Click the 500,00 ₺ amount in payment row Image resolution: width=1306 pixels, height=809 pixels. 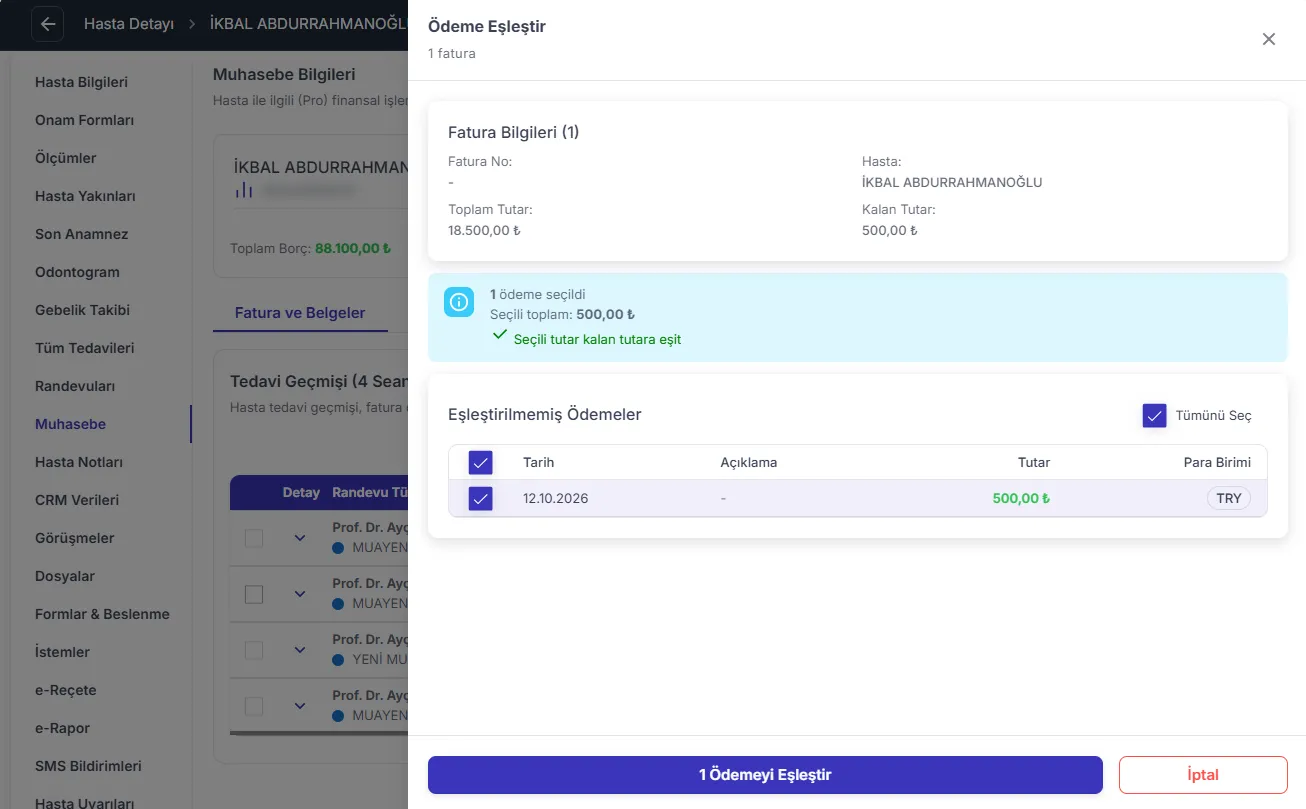[1021, 498]
